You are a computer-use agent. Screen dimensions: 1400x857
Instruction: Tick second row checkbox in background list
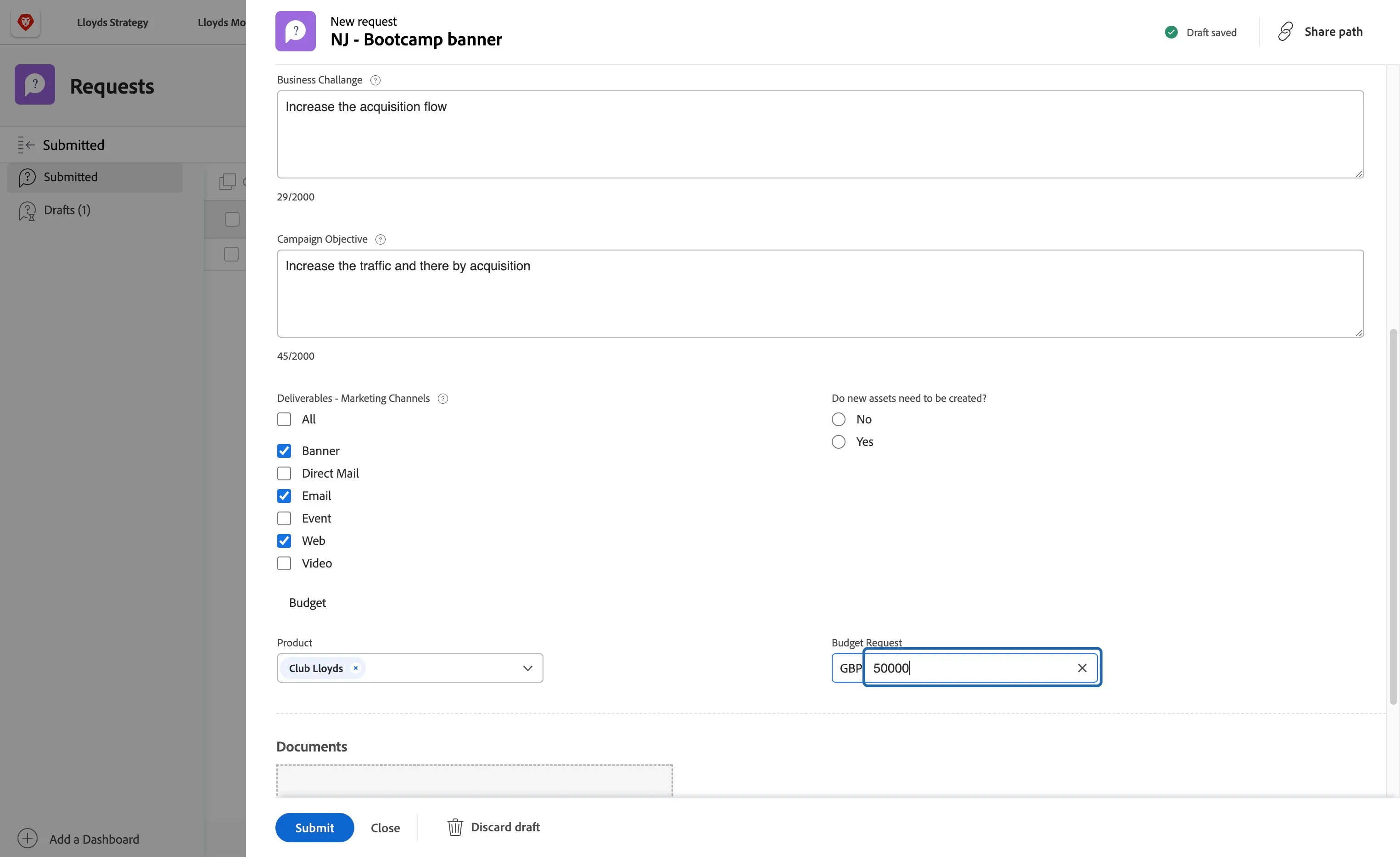[231, 254]
